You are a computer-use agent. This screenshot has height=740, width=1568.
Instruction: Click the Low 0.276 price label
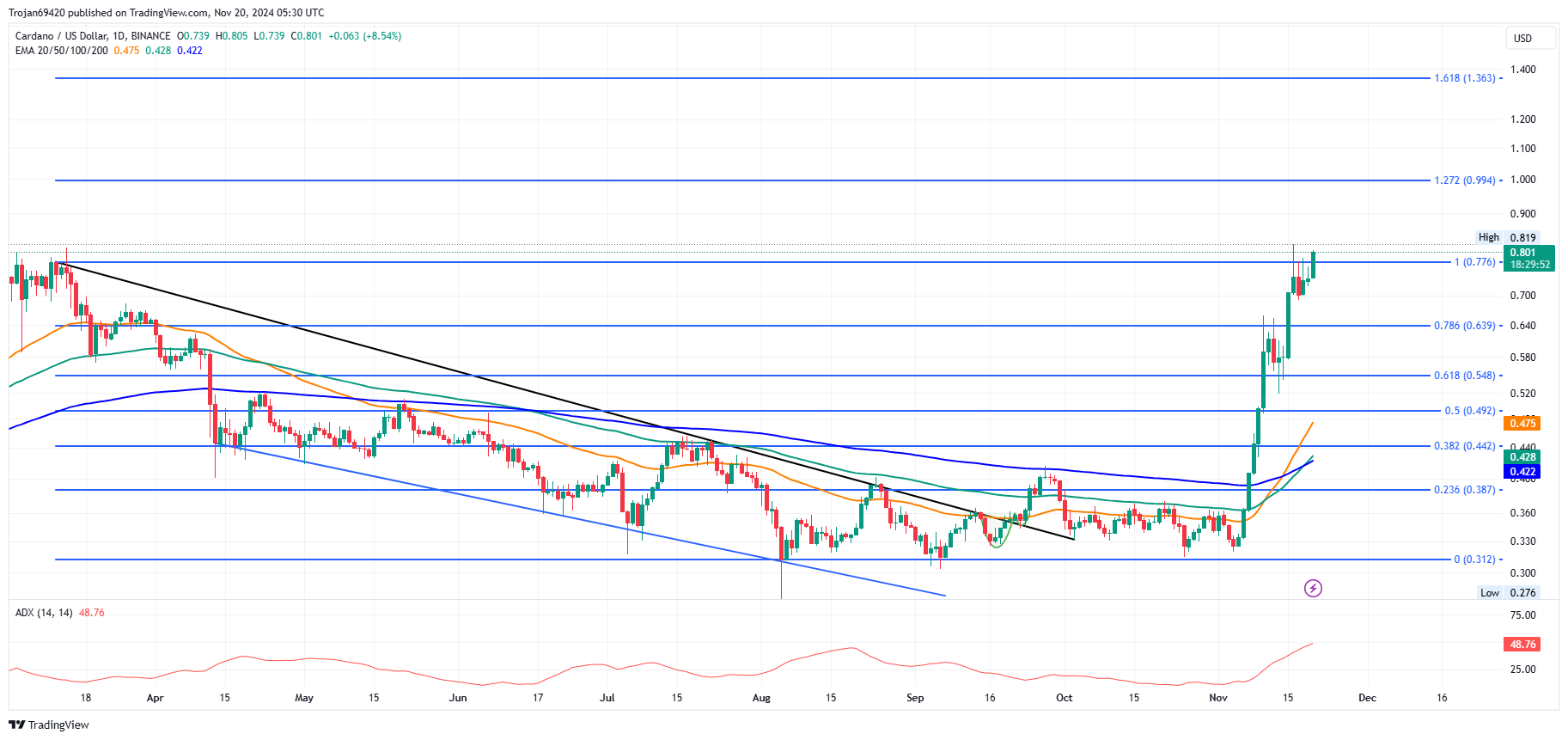[x=1508, y=593]
